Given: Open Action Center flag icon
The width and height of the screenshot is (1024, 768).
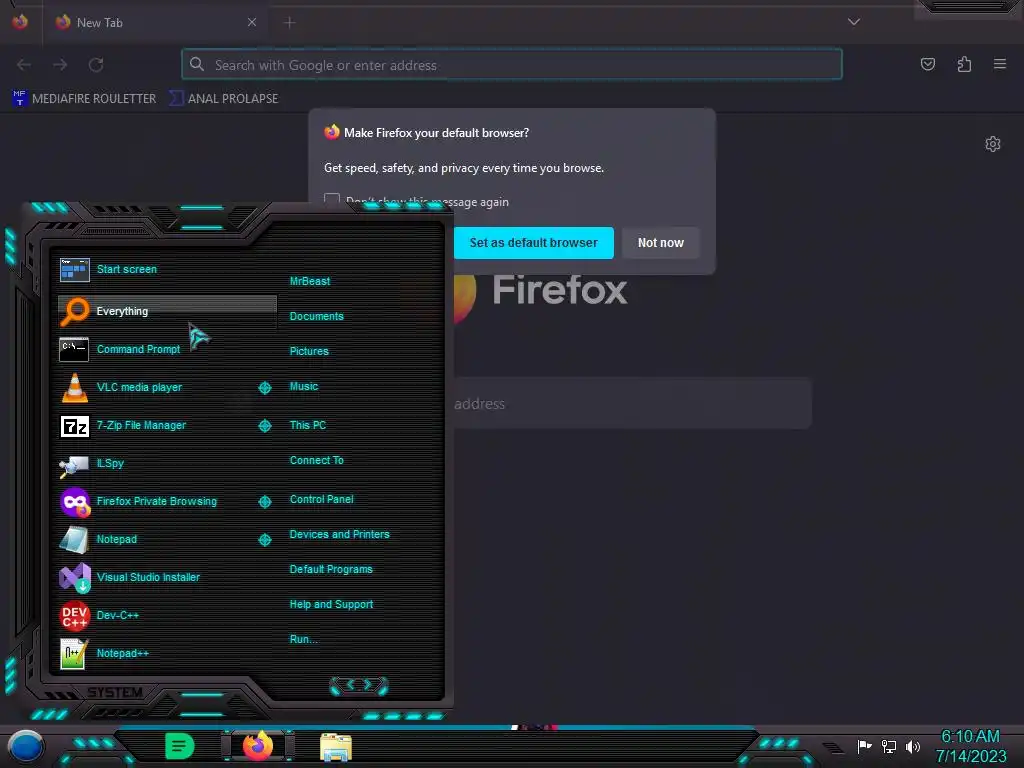Looking at the screenshot, I should pos(864,746).
